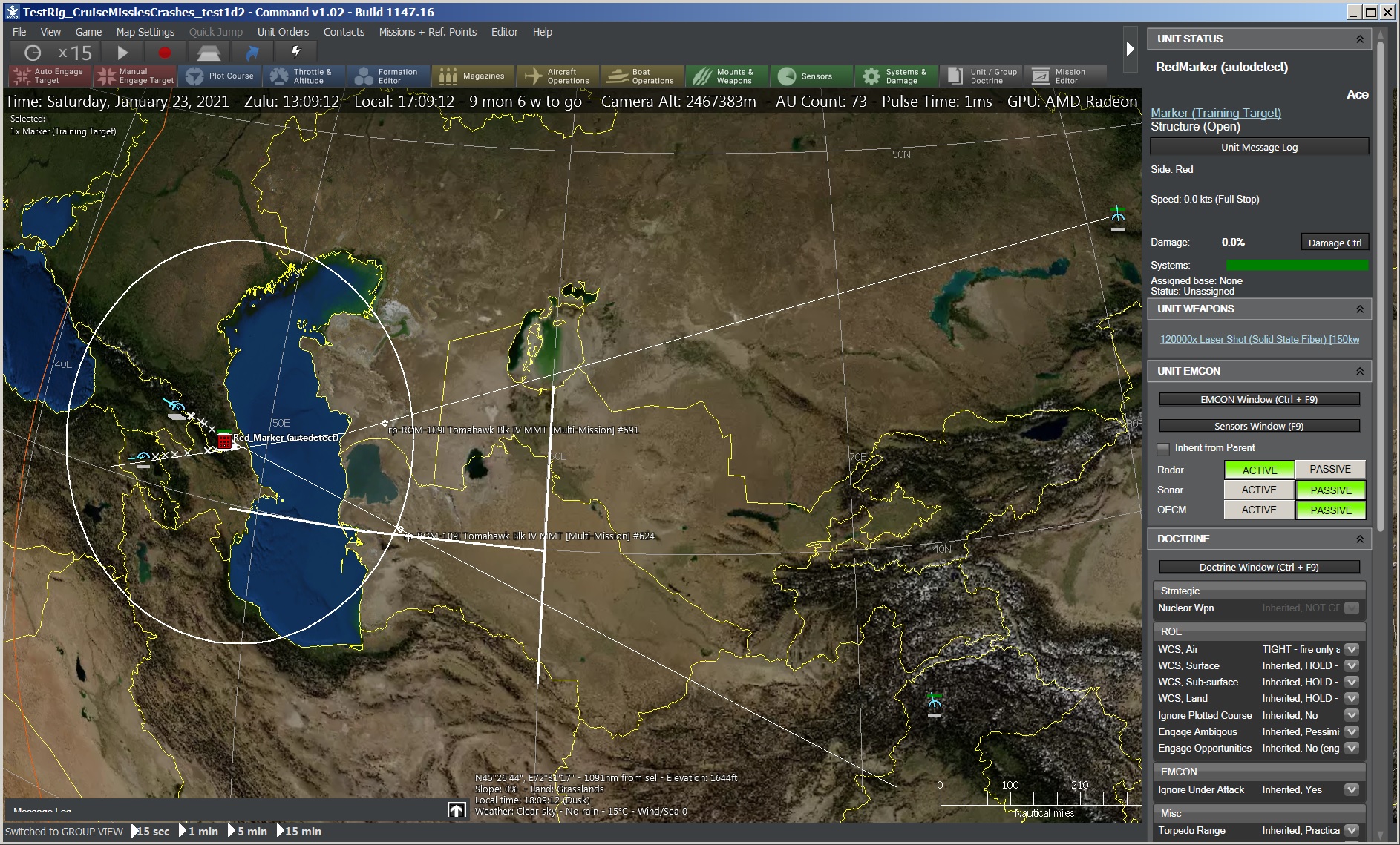Open the Map Settings menu

pyautogui.click(x=145, y=32)
